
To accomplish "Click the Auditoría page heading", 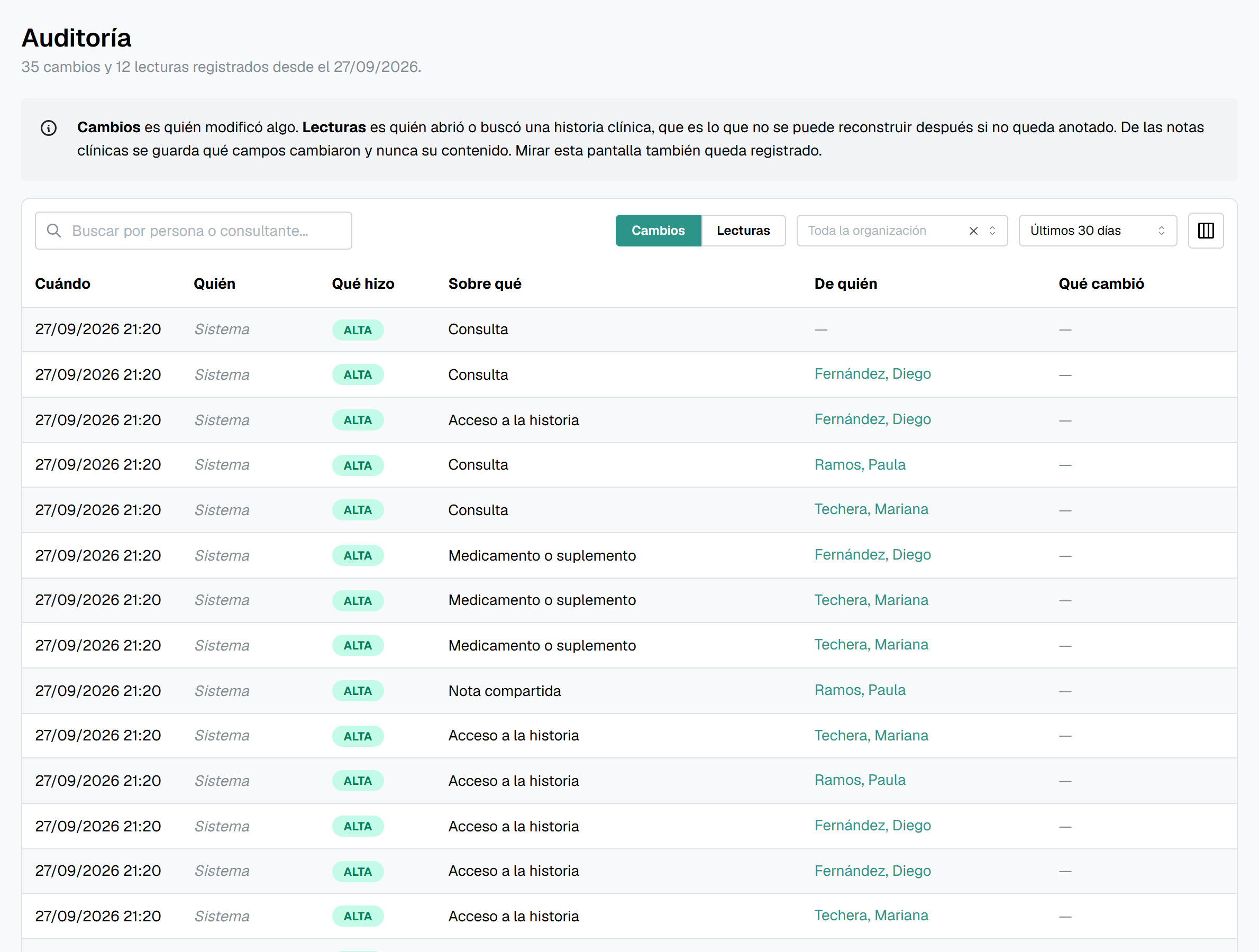I will click(x=76, y=38).
